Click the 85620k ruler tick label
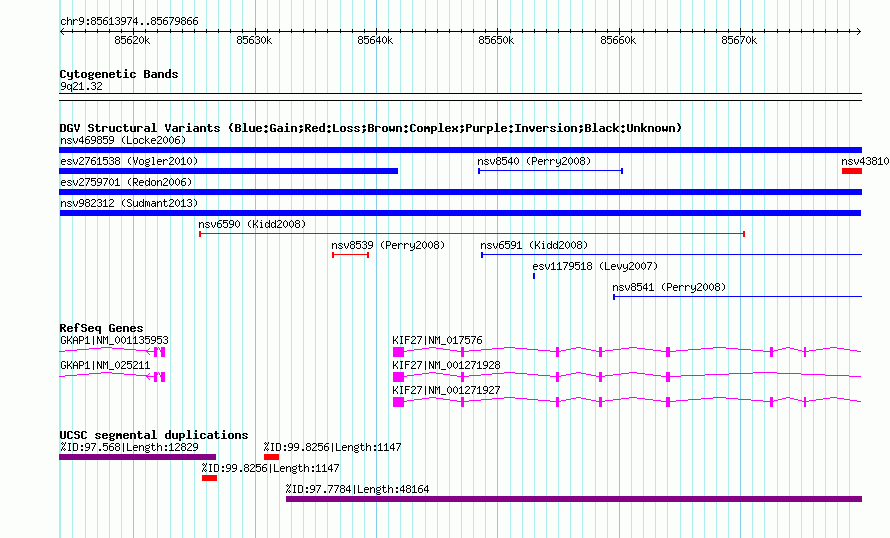 point(132,40)
